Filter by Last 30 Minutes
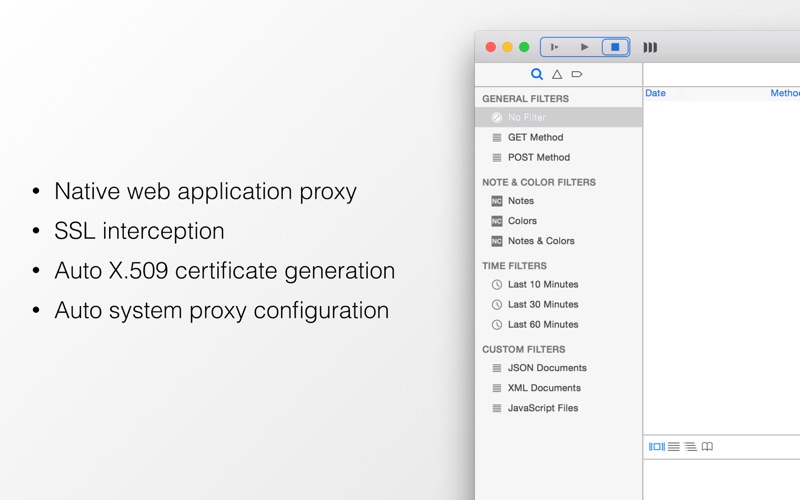 tap(543, 304)
